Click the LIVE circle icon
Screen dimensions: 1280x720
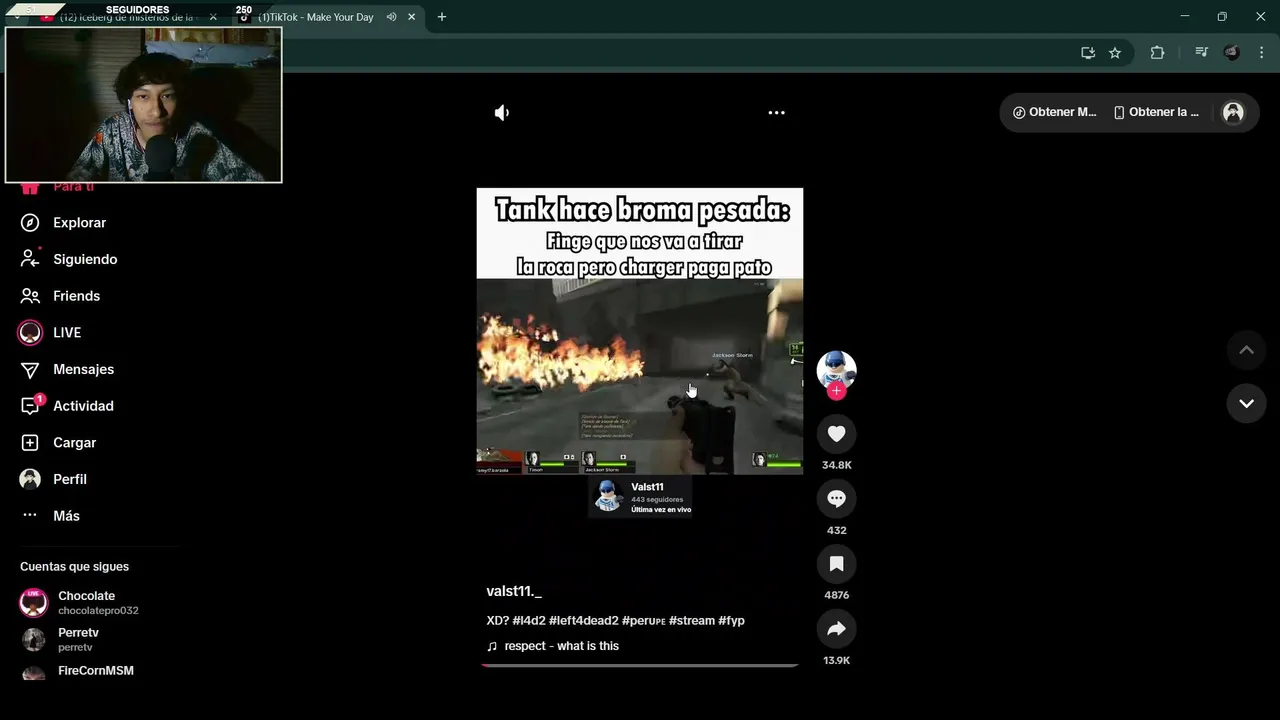[30, 332]
